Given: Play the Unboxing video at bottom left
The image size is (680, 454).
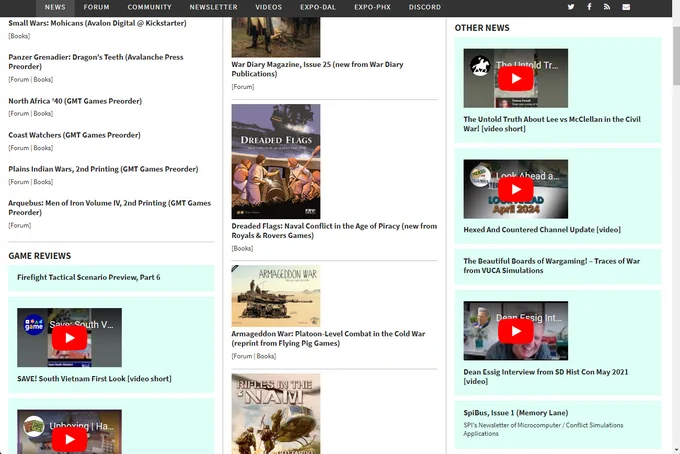Looking at the screenshot, I should 69,439.
